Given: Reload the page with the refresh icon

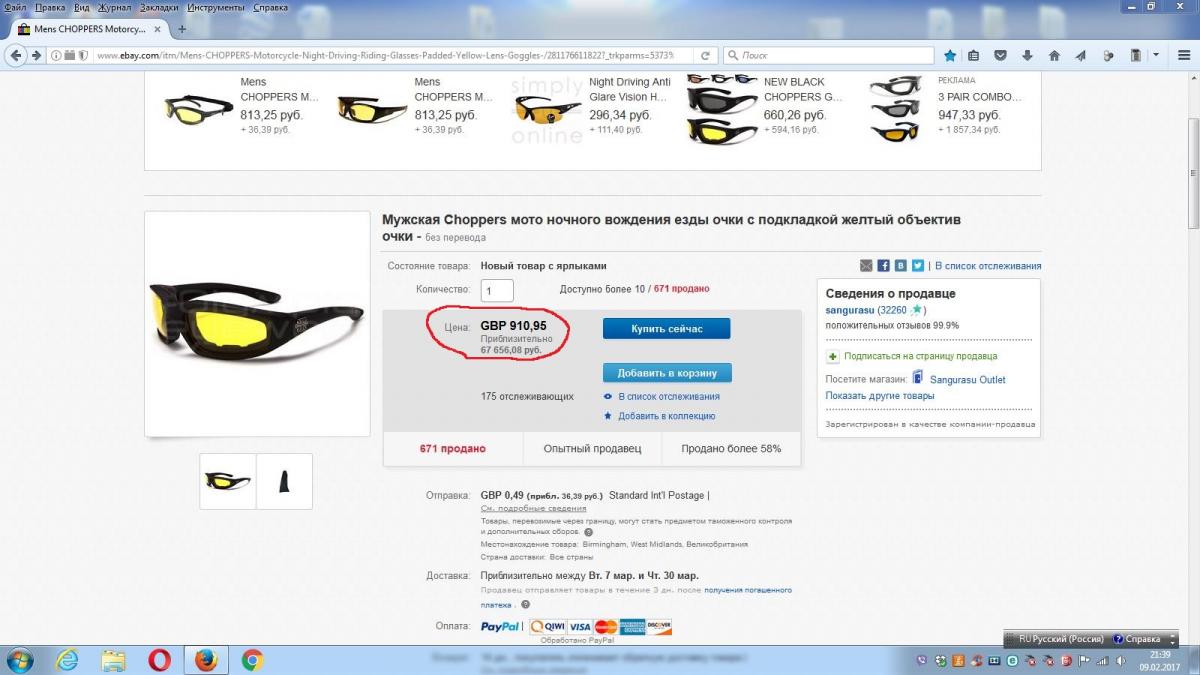Looking at the screenshot, I should [705, 55].
